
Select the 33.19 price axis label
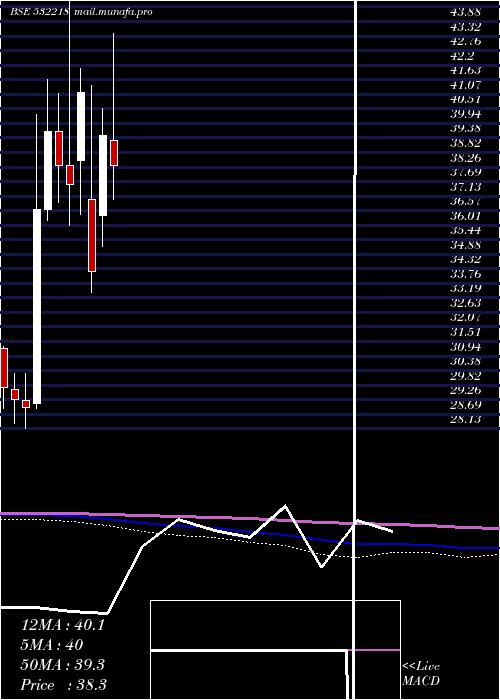466,289
